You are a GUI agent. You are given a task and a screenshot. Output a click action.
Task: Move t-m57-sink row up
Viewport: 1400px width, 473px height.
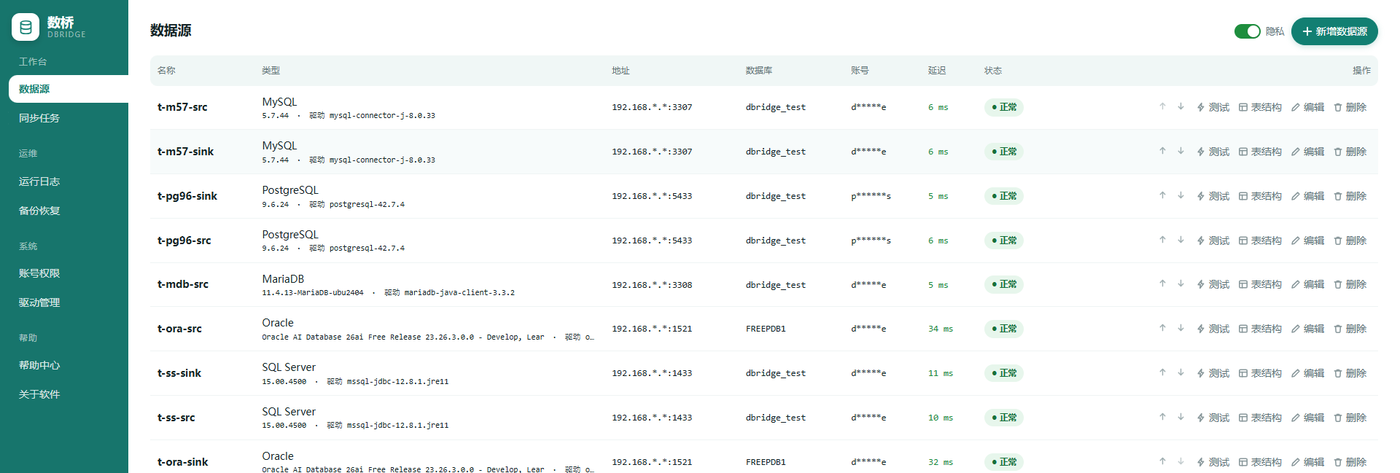[1162, 151]
